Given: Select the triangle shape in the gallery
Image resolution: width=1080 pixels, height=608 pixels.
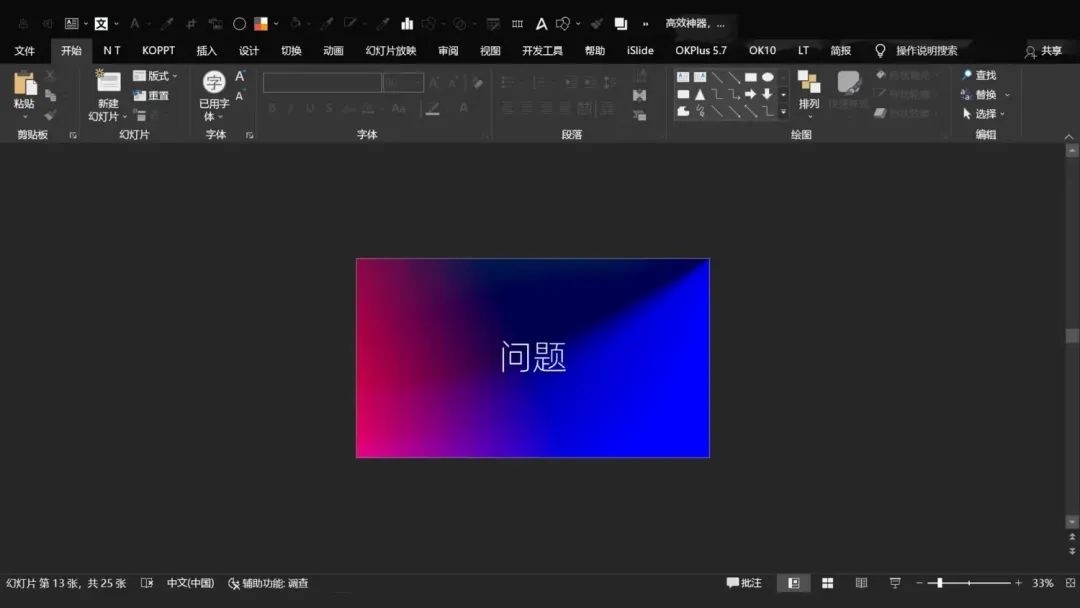Looking at the screenshot, I should click(x=700, y=94).
